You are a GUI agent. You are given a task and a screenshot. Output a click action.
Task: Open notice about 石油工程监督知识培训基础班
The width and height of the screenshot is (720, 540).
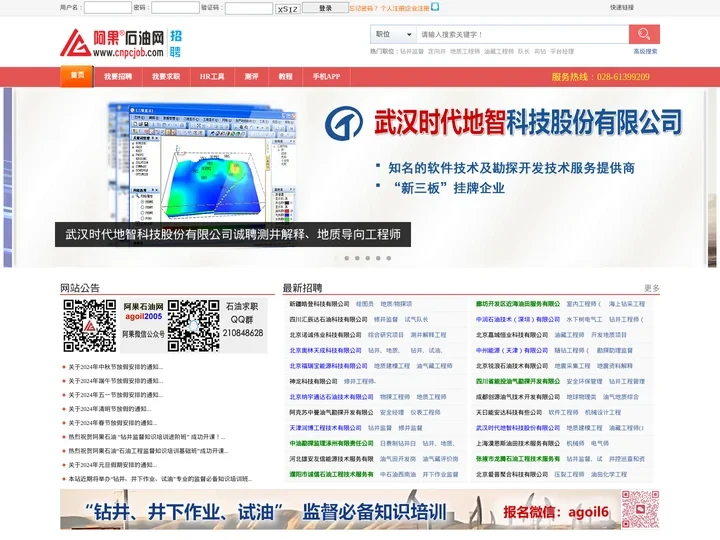tap(148, 451)
